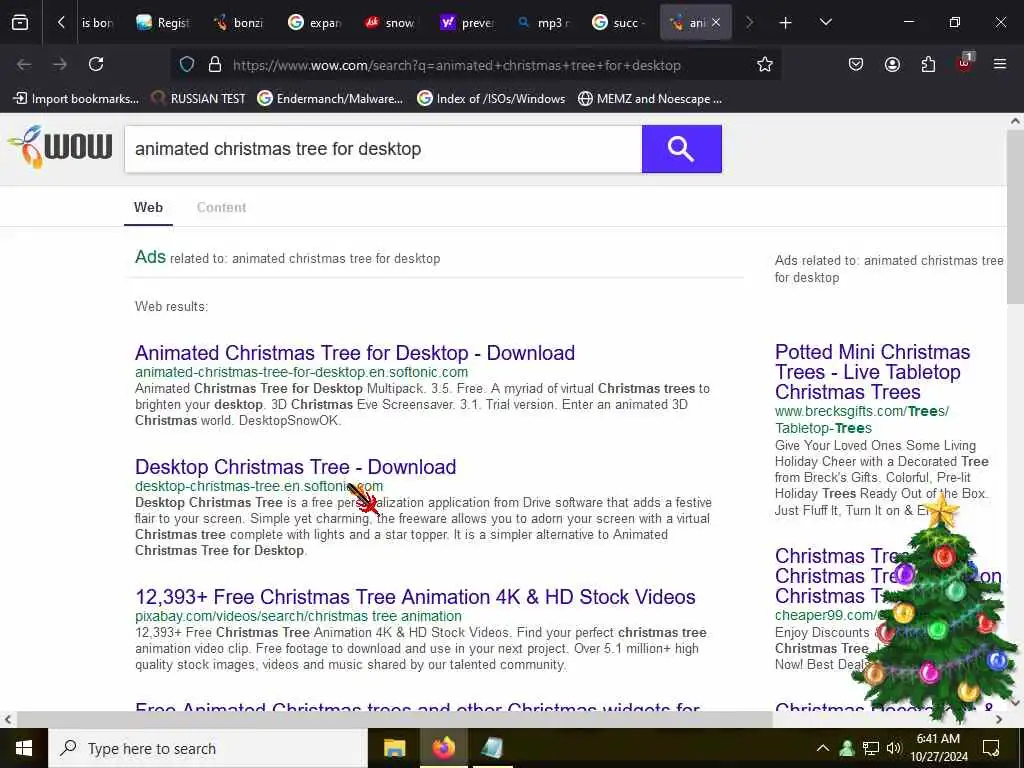
Task: Click the Christmas tree system tray icon
Action: [847, 748]
